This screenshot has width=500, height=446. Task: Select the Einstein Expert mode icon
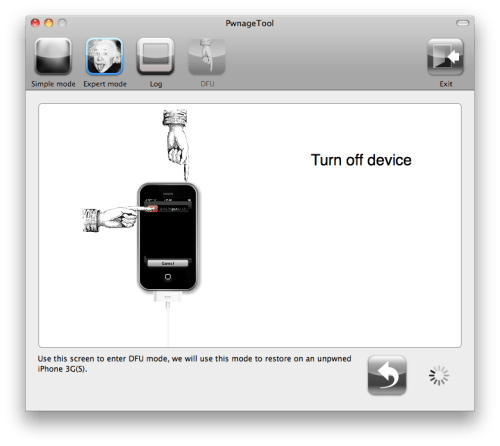pyautogui.click(x=104, y=56)
